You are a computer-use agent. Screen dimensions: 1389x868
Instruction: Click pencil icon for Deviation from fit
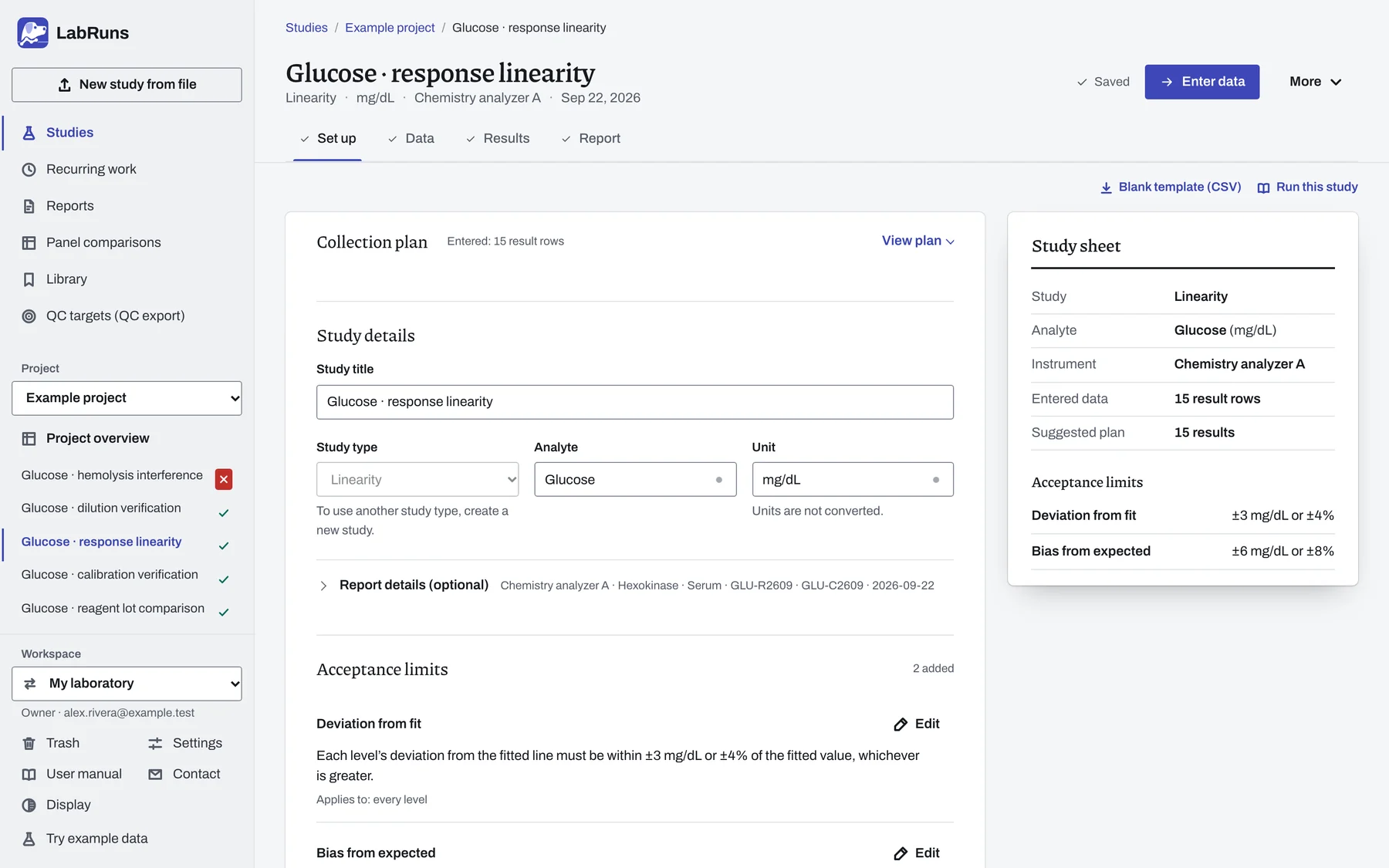(x=901, y=724)
